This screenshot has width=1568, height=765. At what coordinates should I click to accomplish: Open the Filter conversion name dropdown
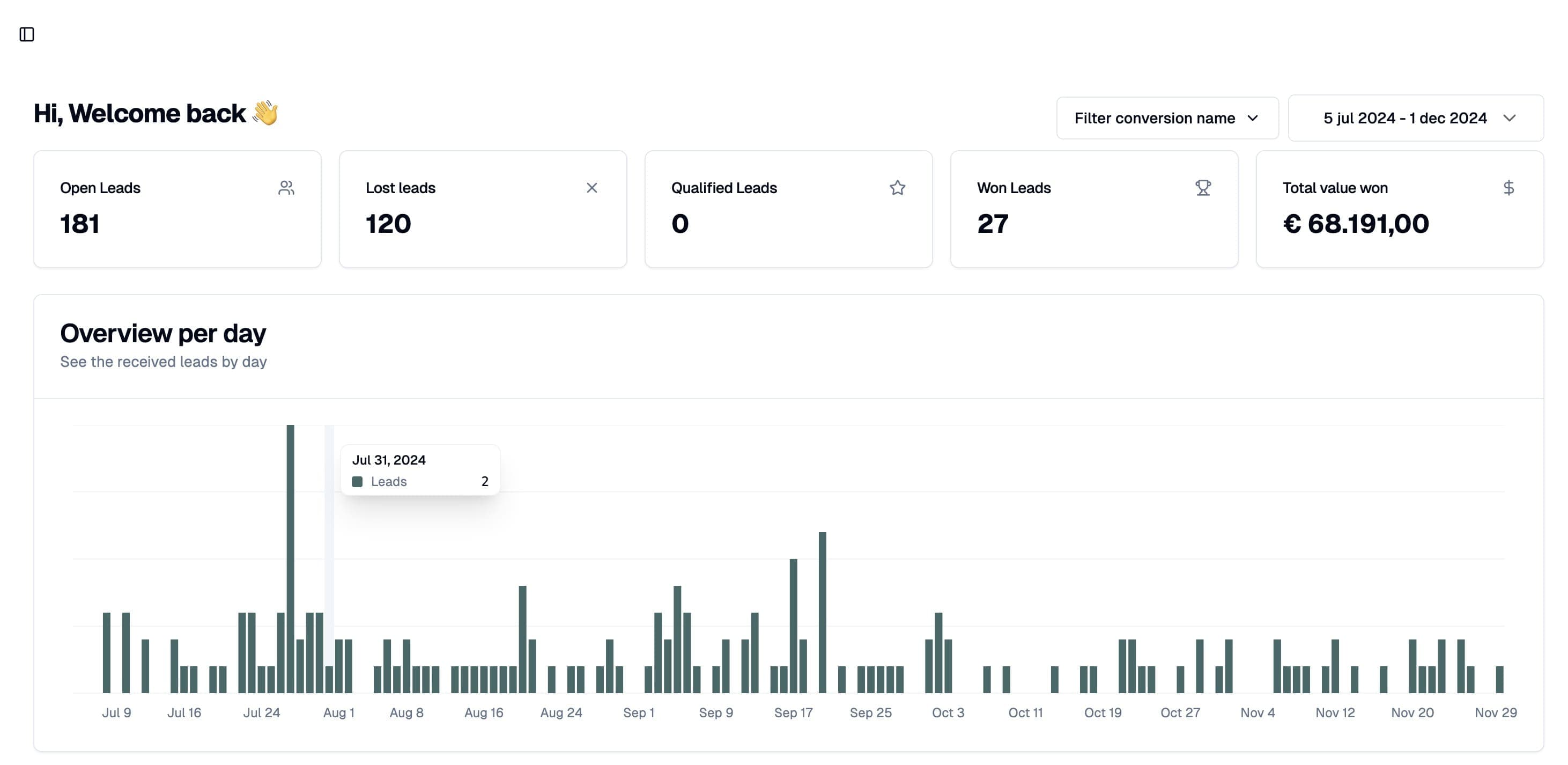pos(1167,118)
